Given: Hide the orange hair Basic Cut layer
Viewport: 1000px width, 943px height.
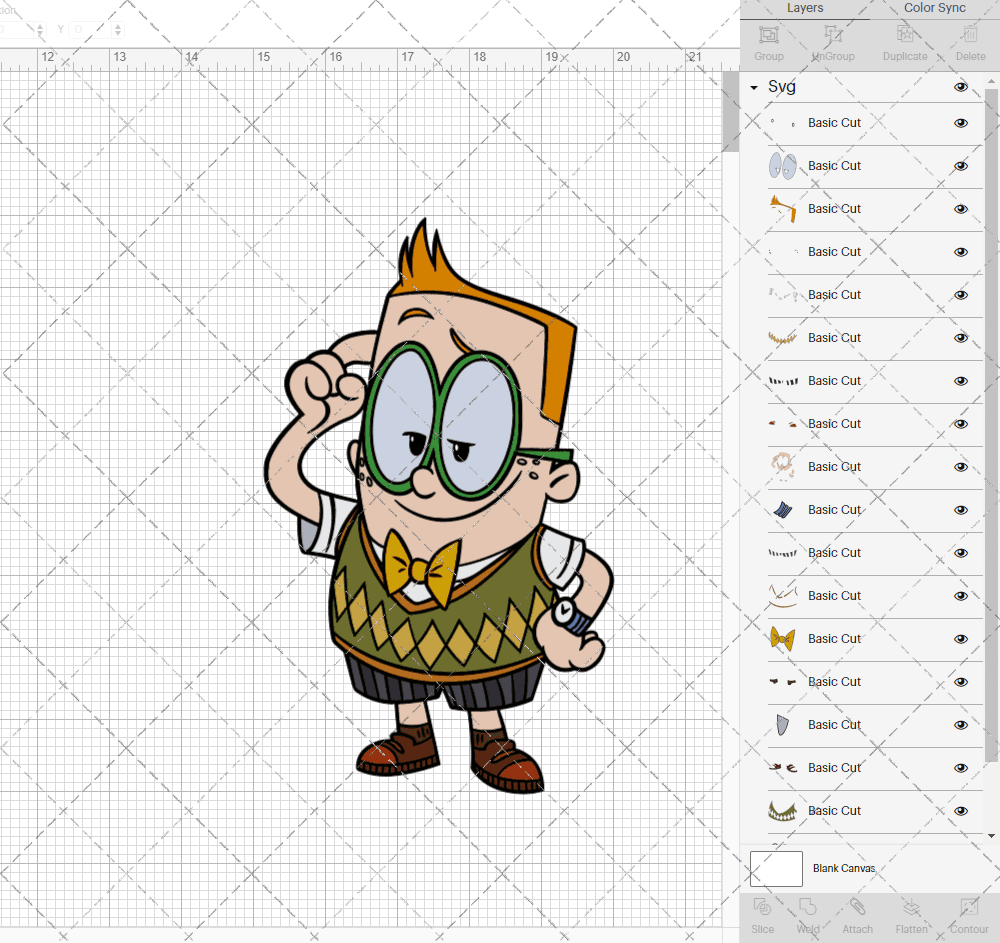Looking at the screenshot, I should coord(960,208).
